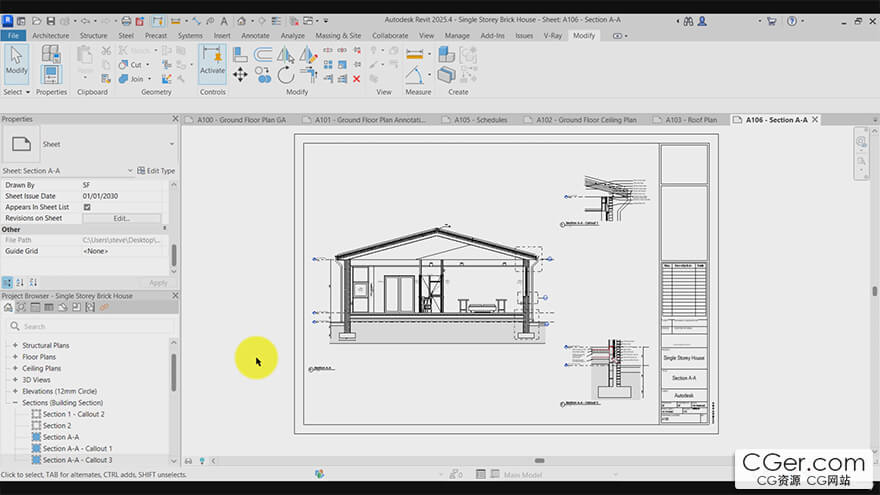Select Section A-A - Callout 1 in browser

[x=77, y=449]
